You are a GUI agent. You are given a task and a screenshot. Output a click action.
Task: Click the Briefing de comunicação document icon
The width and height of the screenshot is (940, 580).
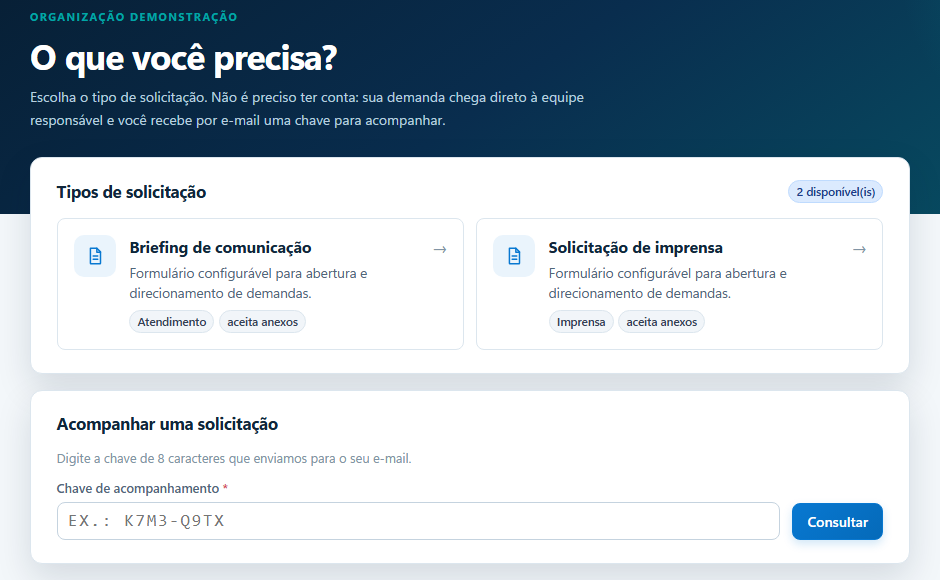tap(95, 256)
